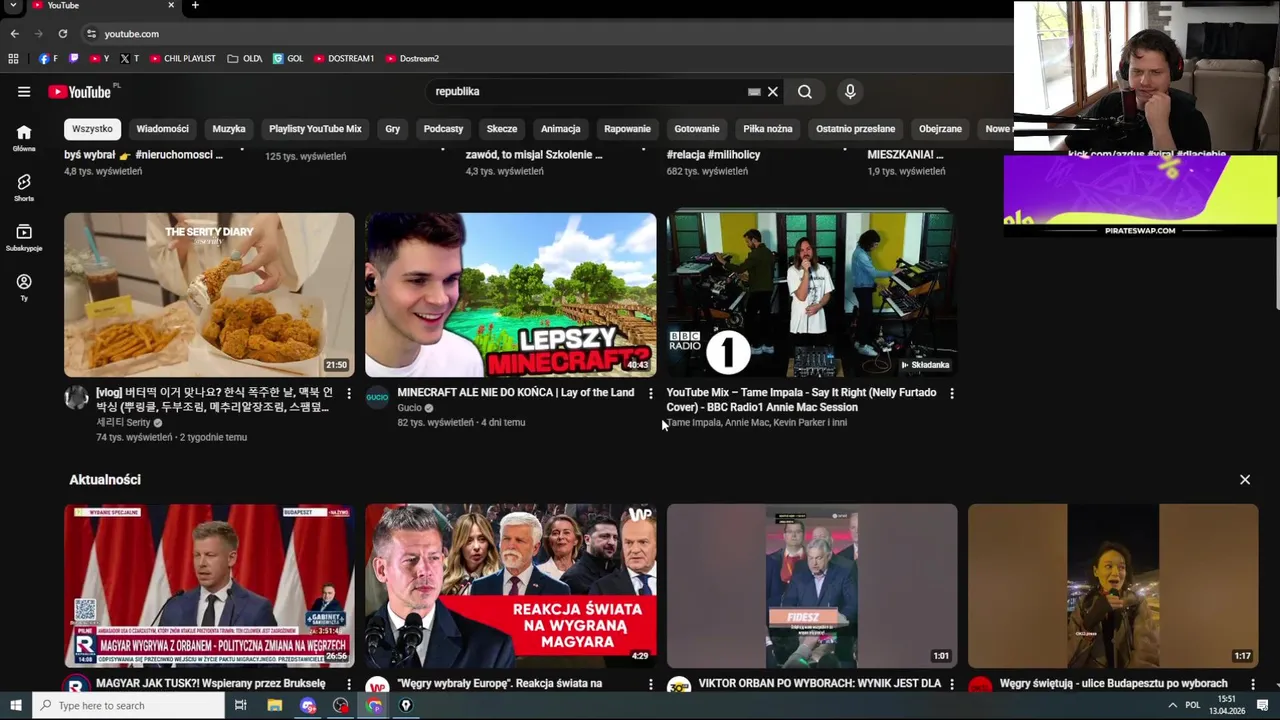Open the X bookmark labeled T

tap(130, 59)
